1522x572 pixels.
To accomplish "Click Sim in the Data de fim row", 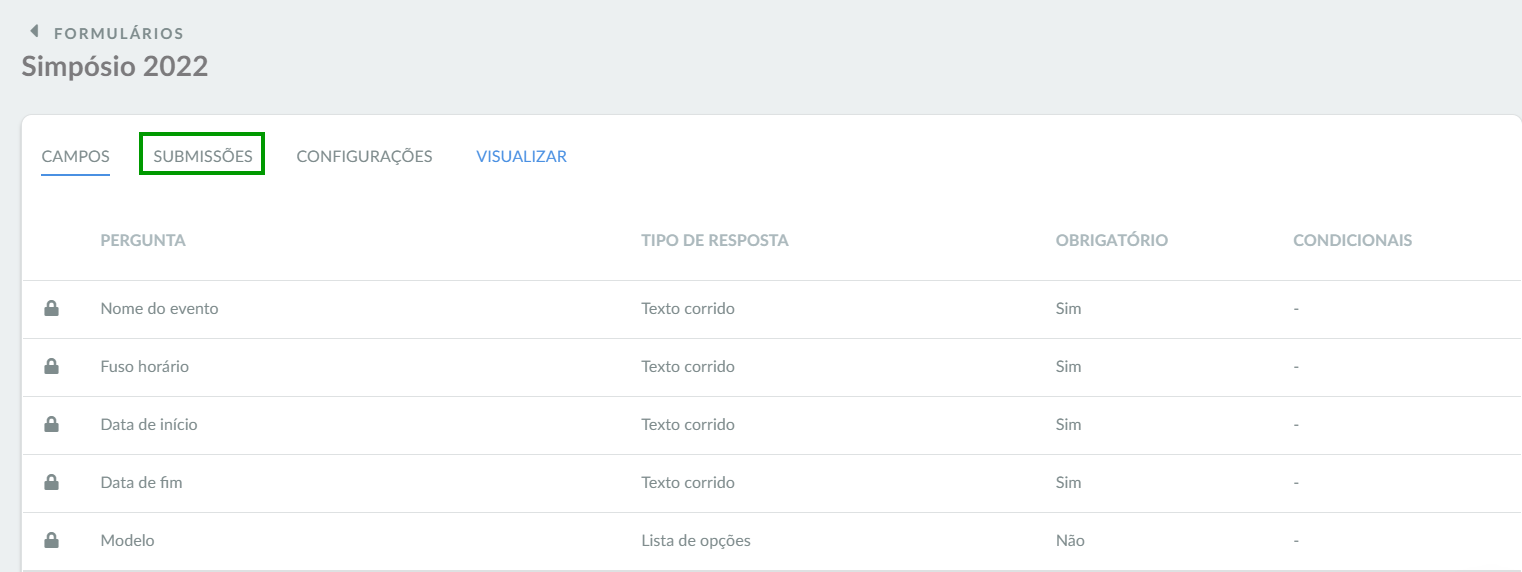I will 1069,482.
